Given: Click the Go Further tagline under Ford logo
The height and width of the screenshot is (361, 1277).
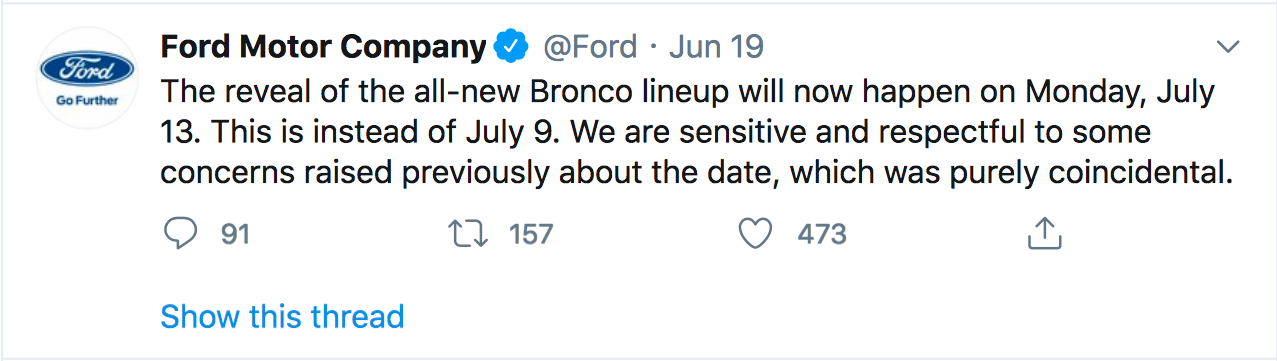Looking at the screenshot, I should click(86, 102).
